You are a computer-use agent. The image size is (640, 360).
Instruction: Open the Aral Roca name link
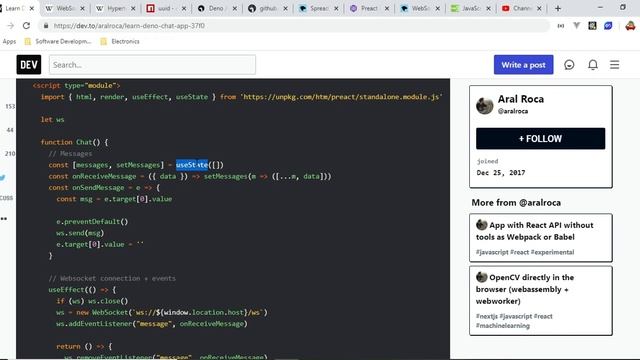(x=520, y=99)
